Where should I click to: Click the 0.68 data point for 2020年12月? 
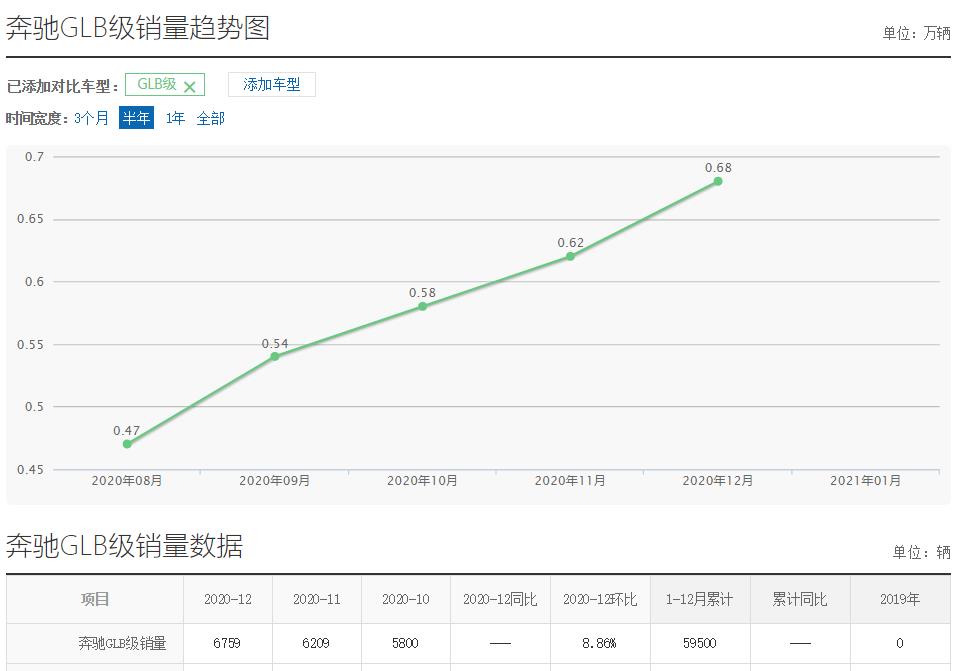click(x=718, y=181)
